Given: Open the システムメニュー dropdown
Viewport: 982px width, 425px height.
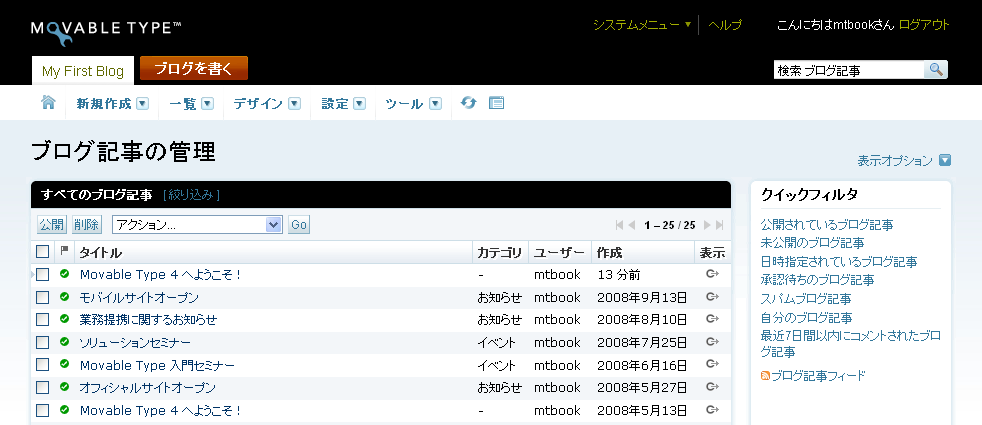Looking at the screenshot, I should (x=642, y=25).
